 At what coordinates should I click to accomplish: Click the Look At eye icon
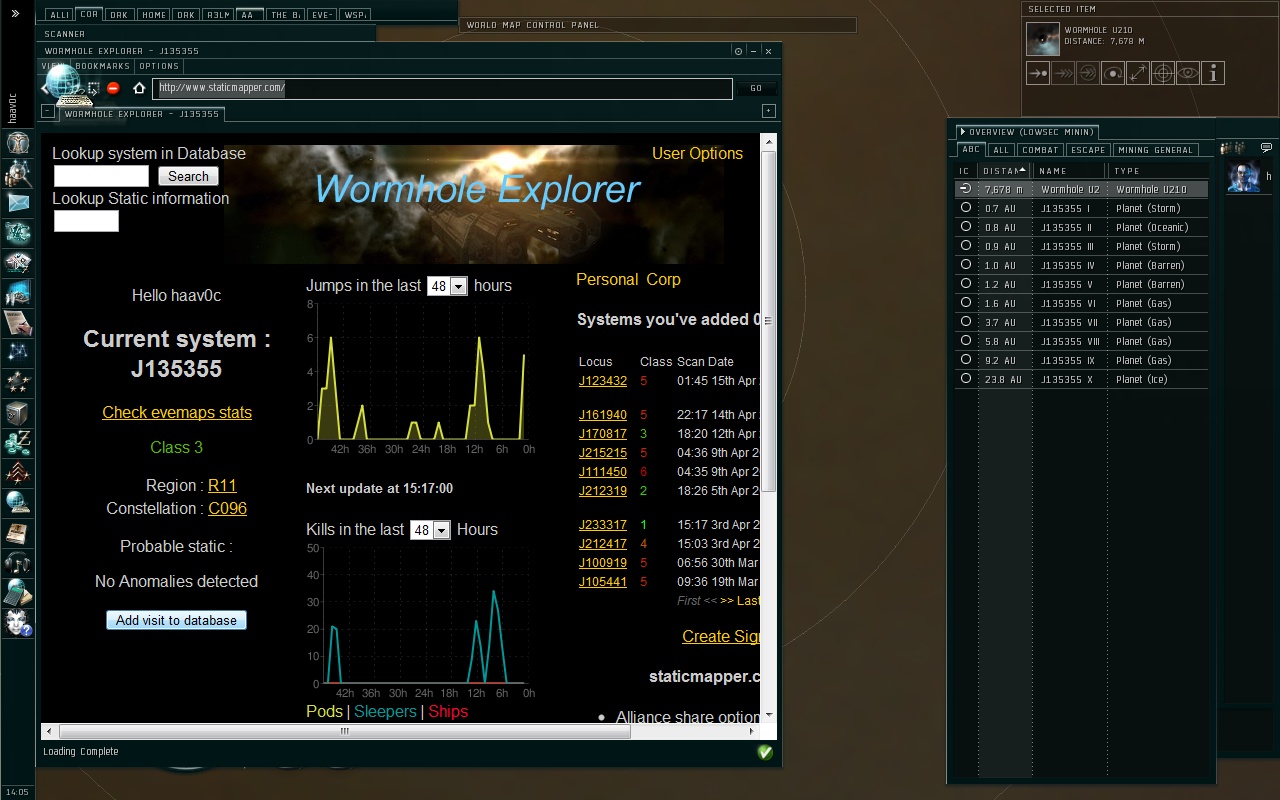point(1187,73)
